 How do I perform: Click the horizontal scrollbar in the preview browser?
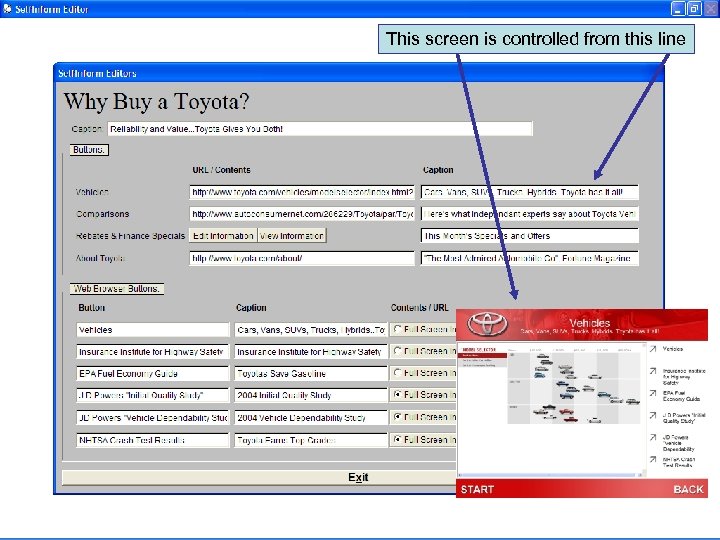[551, 475]
